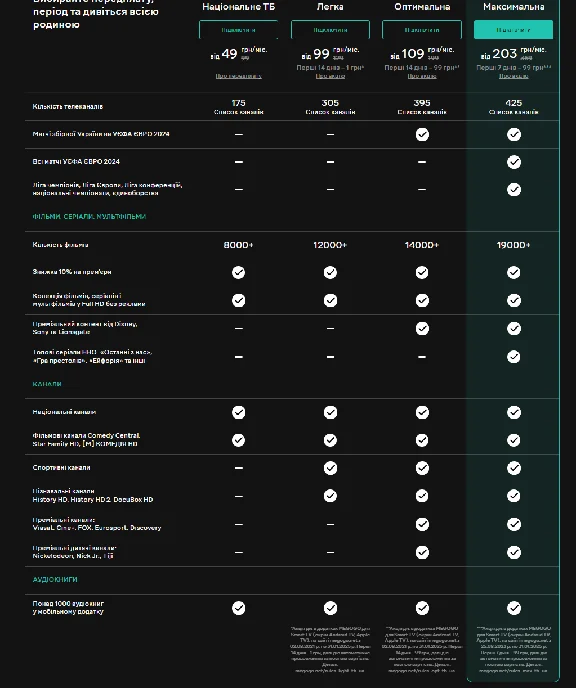Click Оптимальна checkmark in FOX, Eurosport row
This screenshot has height=688, width=576.
(422, 524)
